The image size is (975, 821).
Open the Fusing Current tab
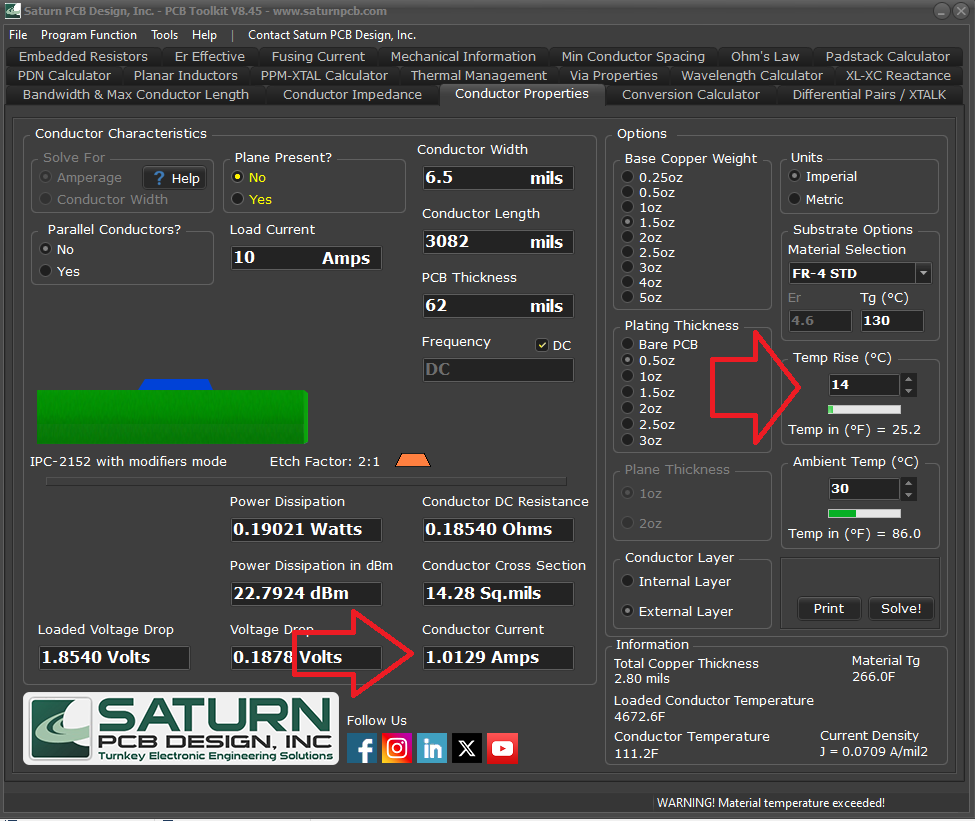[x=318, y=57]
